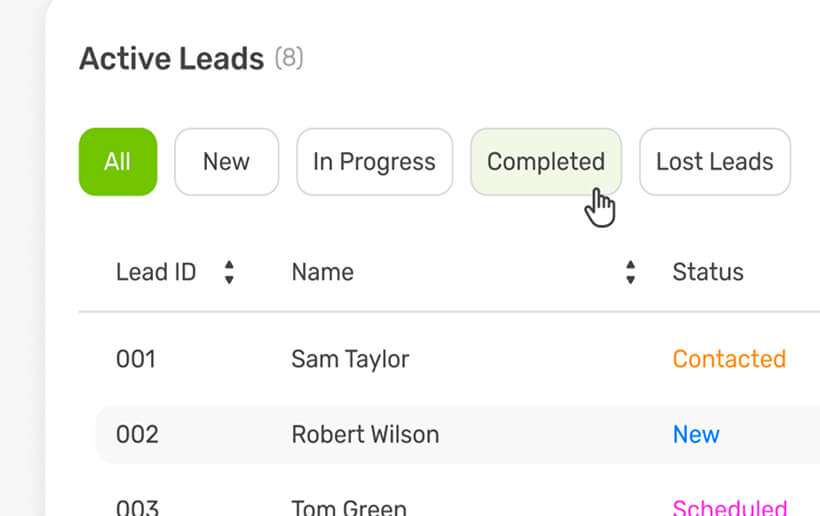This screenshot has width=820, height=516.
Task: Select lead ID 002 cell
Action: (137, 435)
